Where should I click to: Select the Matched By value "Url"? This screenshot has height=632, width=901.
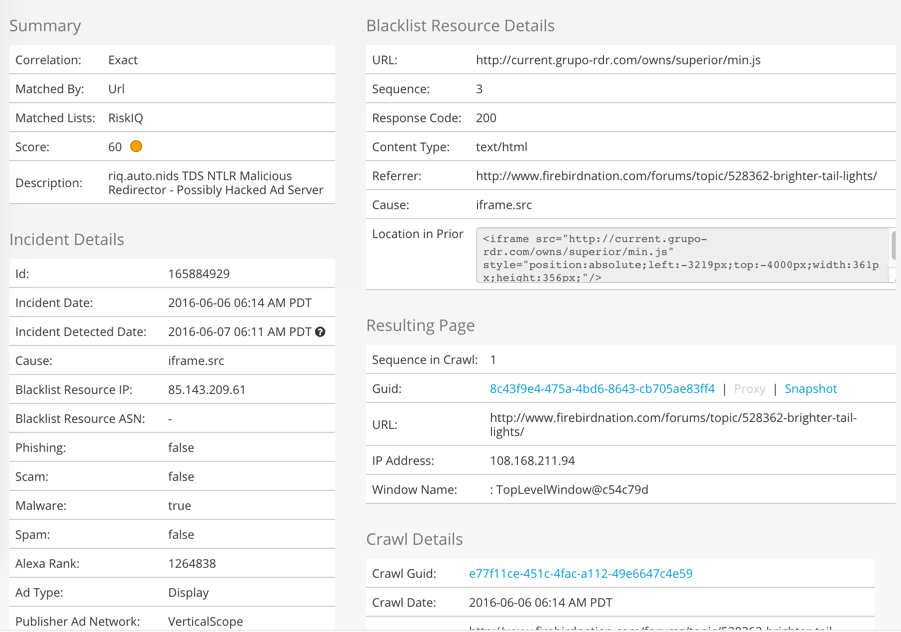pyautogui.click(x=116, y=88)
